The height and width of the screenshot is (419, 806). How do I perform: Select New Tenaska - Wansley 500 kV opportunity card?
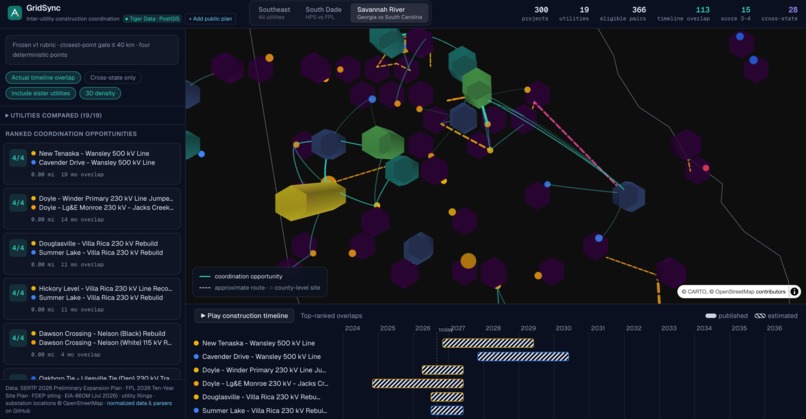coord(92,163)
